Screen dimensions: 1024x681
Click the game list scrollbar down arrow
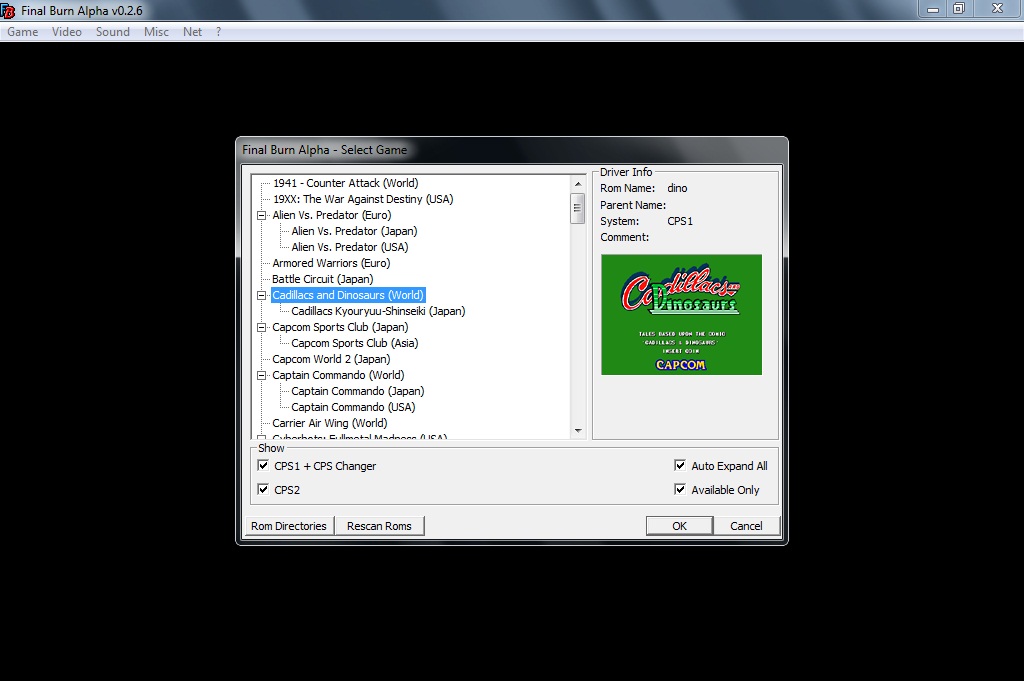pyautogui.click(x=578, y=430)
